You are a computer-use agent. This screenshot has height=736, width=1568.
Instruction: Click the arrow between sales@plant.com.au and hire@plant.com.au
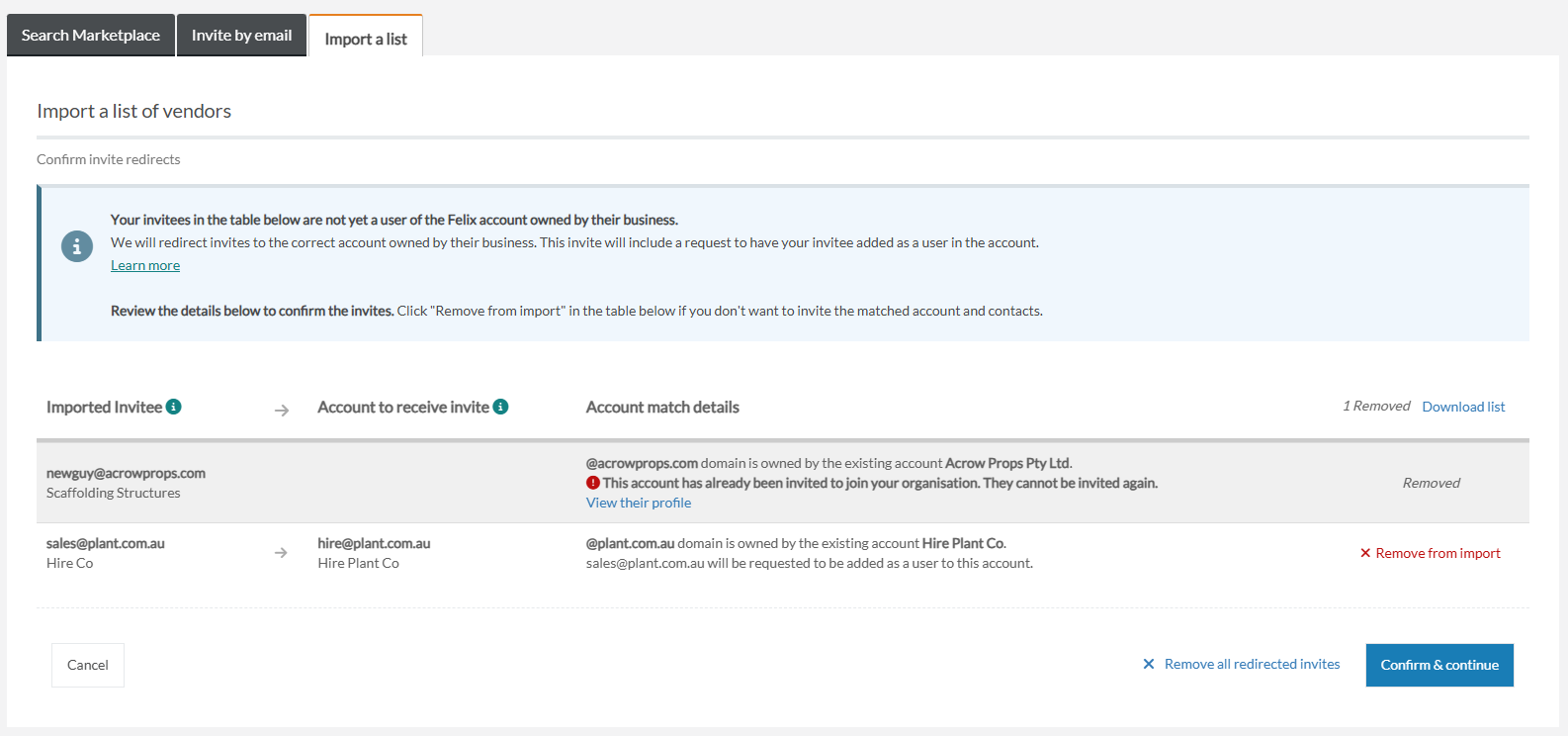point(282,553)
